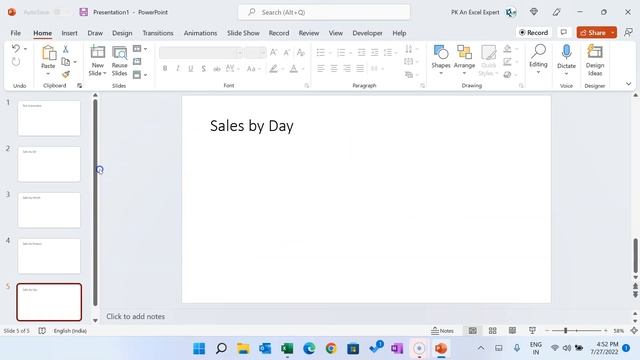Open the Transitions tab

coord(158,33)
